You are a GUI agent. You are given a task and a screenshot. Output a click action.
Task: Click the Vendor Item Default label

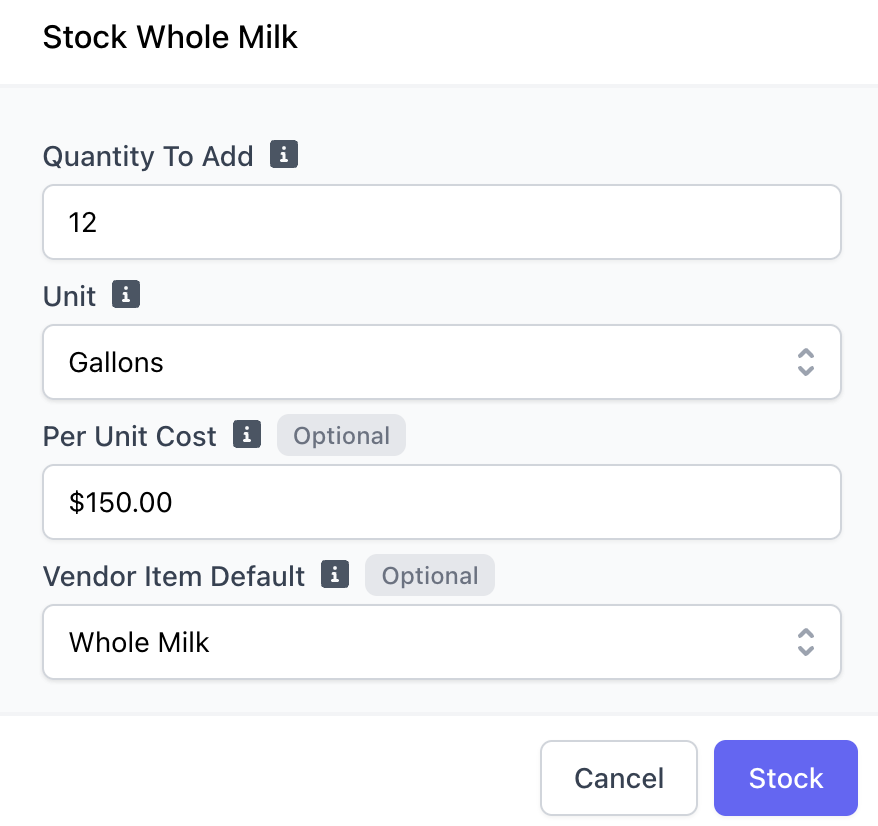tap(174, 576)
